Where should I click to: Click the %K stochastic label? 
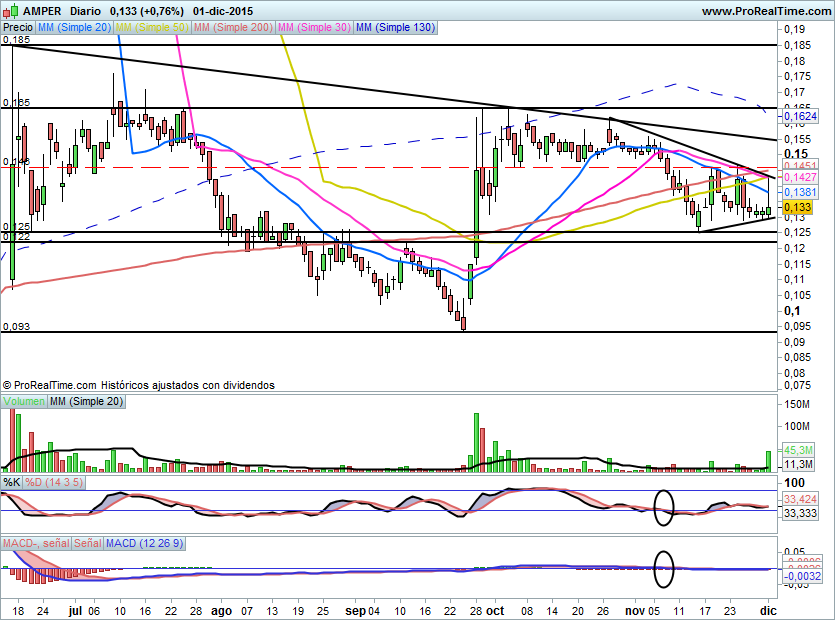(12, 482)
